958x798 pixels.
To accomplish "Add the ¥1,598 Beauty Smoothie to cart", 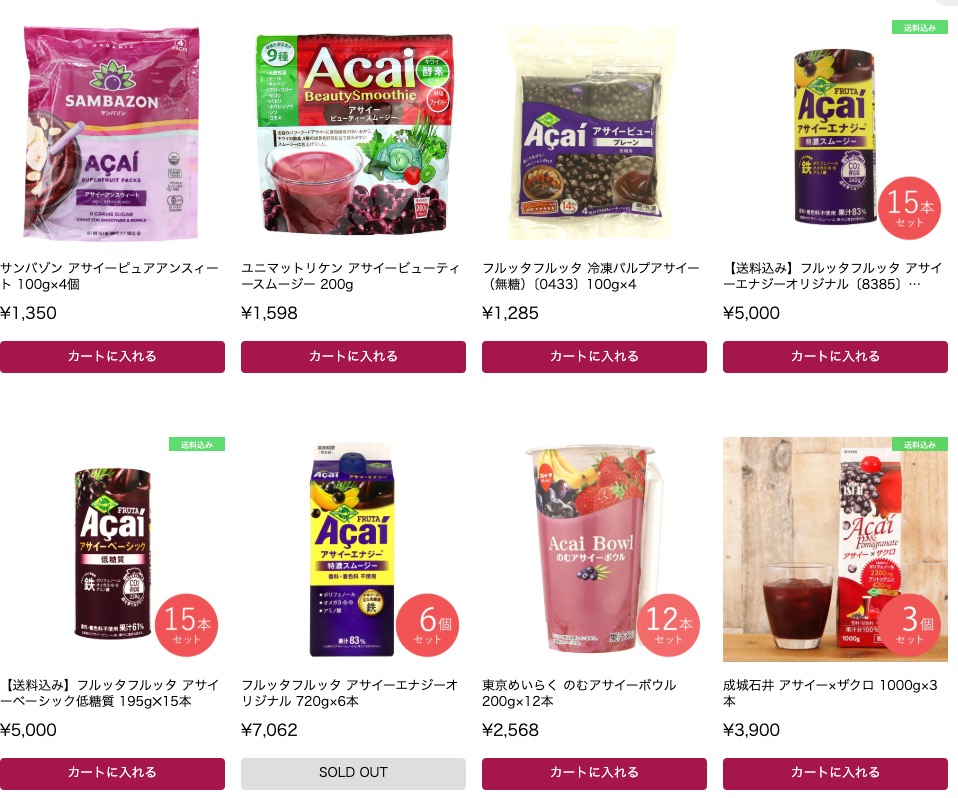I will [353, 357].
